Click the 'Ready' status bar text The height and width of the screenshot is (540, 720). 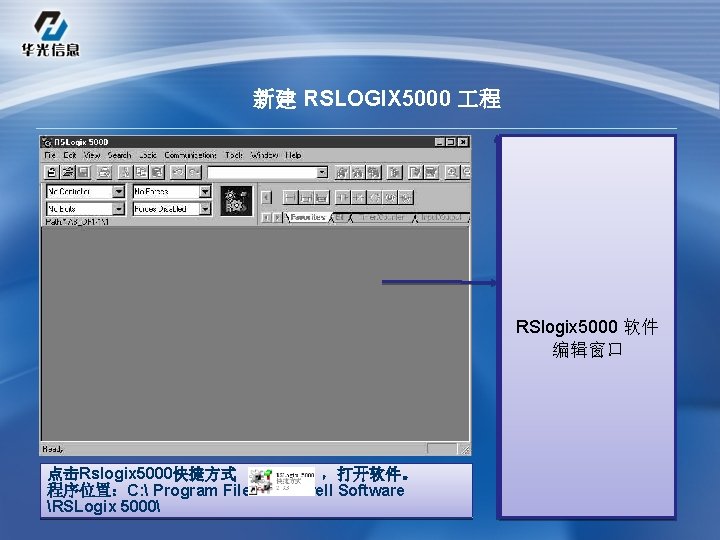point(53,449)
